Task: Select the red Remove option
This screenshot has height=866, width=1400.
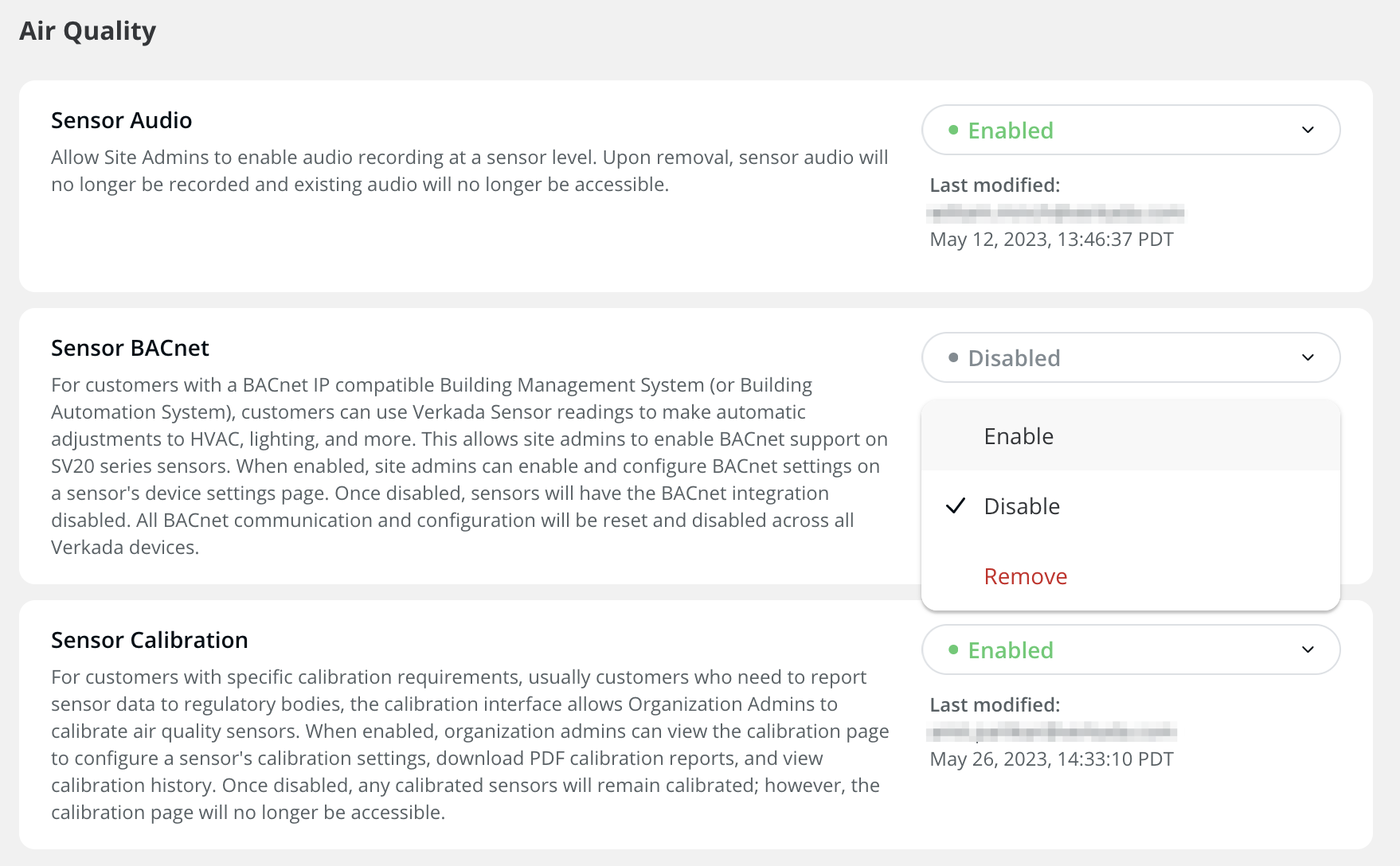Action: point(1025,576)
